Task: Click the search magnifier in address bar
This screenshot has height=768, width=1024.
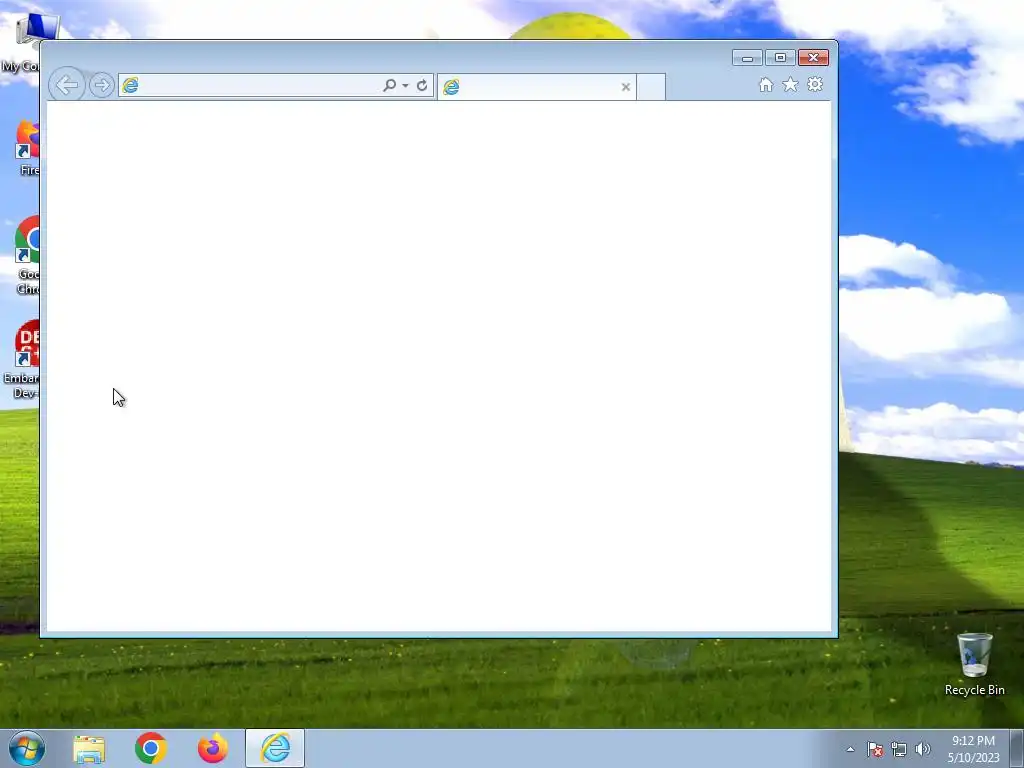Action: (x=389, y=85)
